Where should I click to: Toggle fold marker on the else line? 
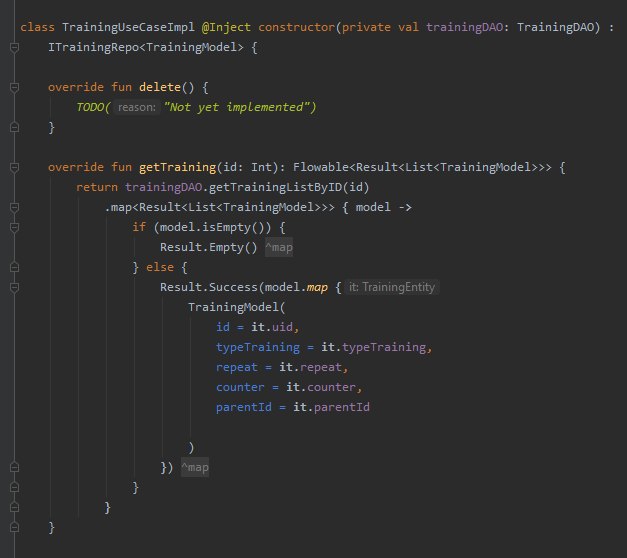tap(14, 267)
